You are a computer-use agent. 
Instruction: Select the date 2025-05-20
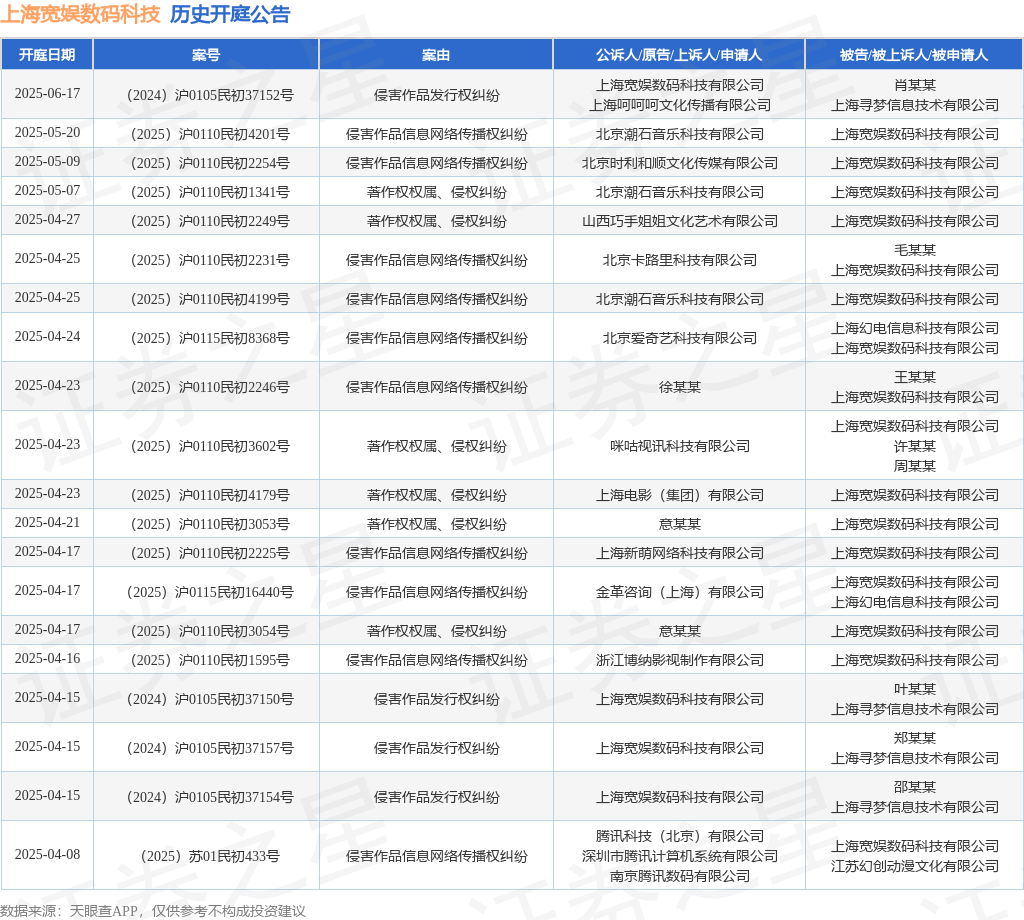coord(48,133)
